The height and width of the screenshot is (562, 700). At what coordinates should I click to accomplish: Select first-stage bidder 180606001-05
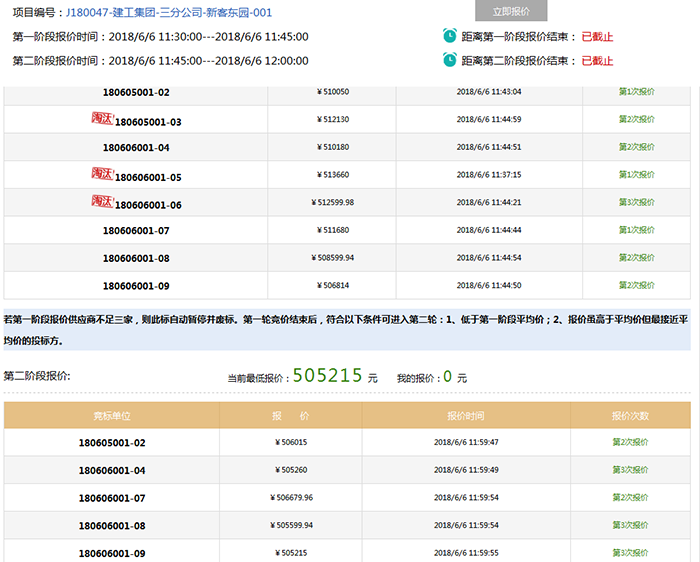coord(148,177)
